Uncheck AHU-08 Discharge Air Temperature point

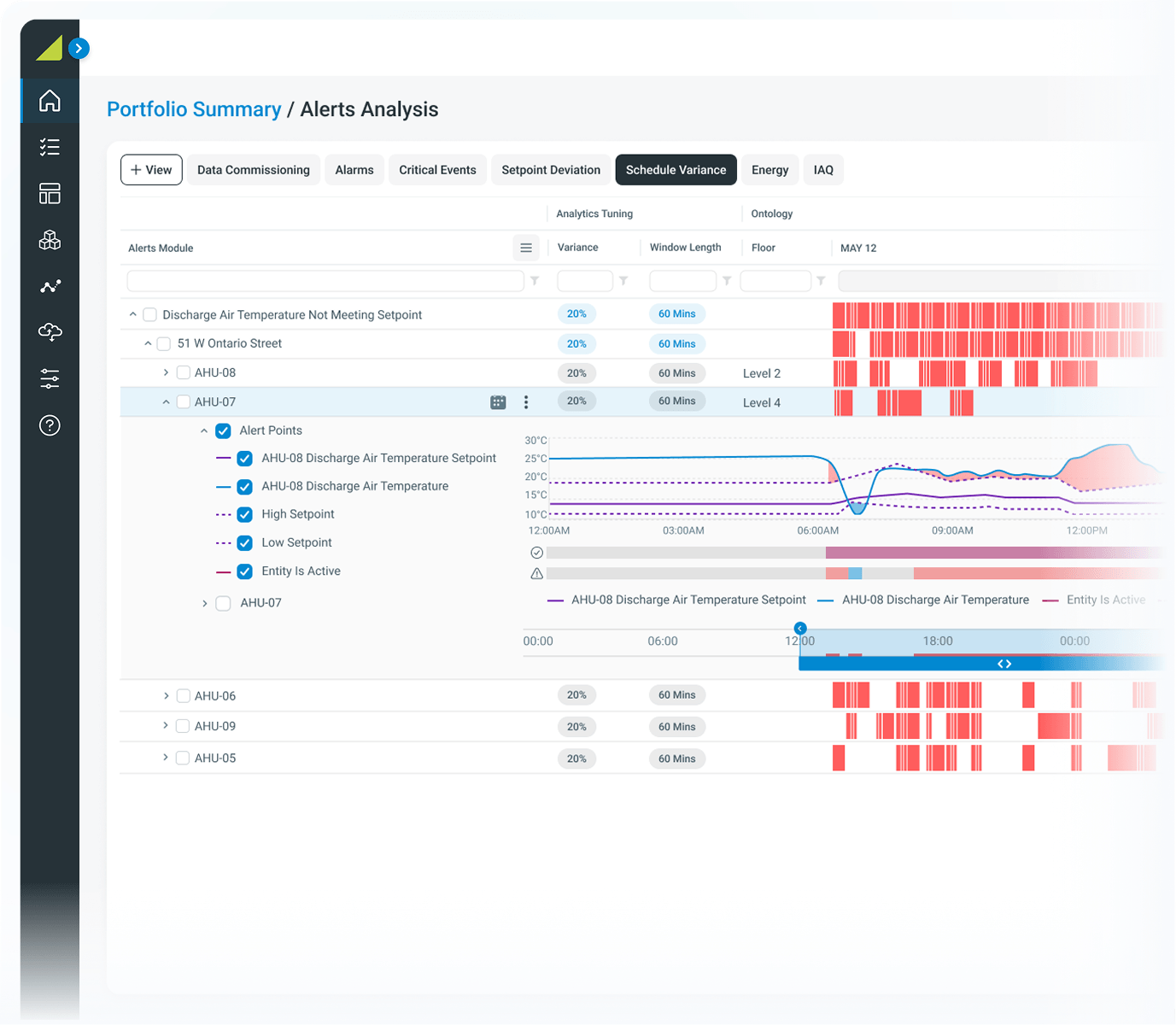coord(244,487)
